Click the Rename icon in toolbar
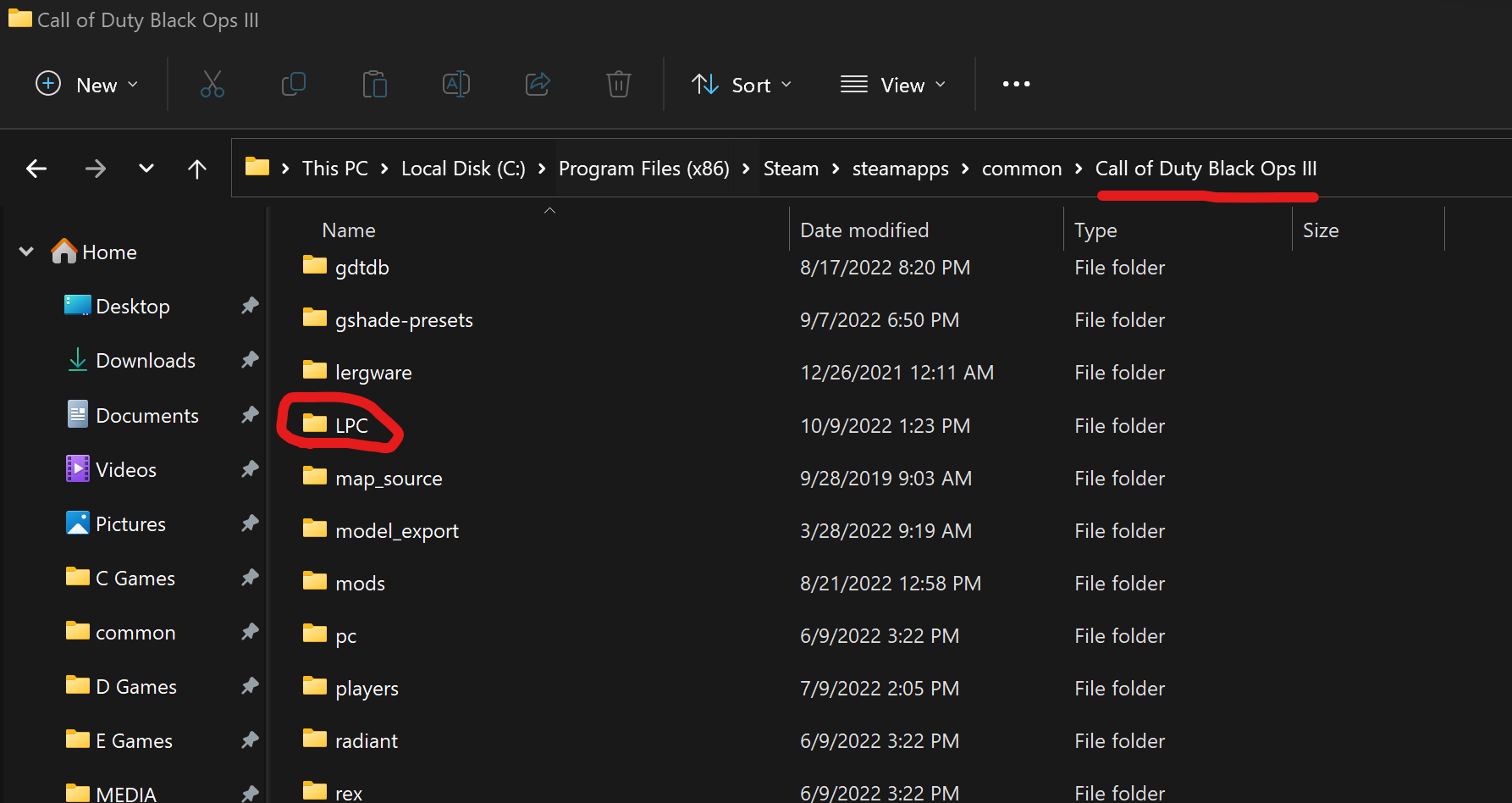The width and height of the screenshot is (1512, 803). tap(456, 84)
